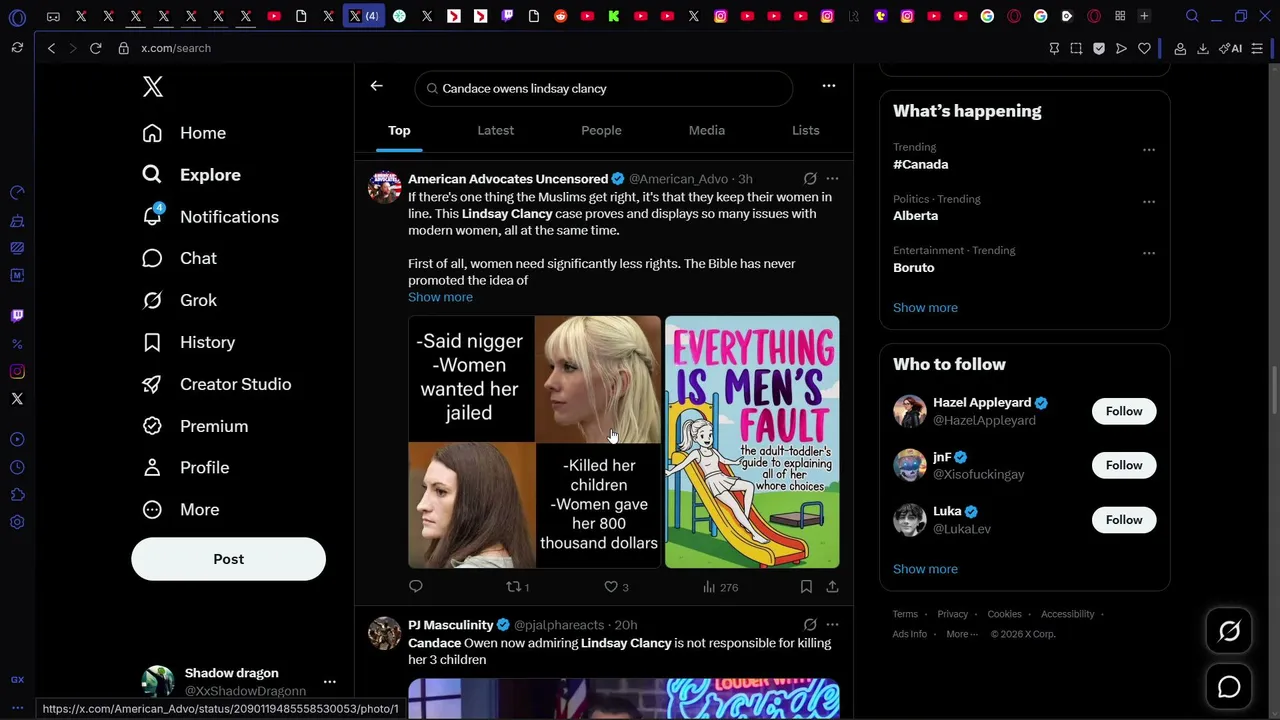The width and height of the screenshot is (1280, 720).
Task: Open the ad blocker shield icon
Action: pyautogui.click(x=1099, y=48)
